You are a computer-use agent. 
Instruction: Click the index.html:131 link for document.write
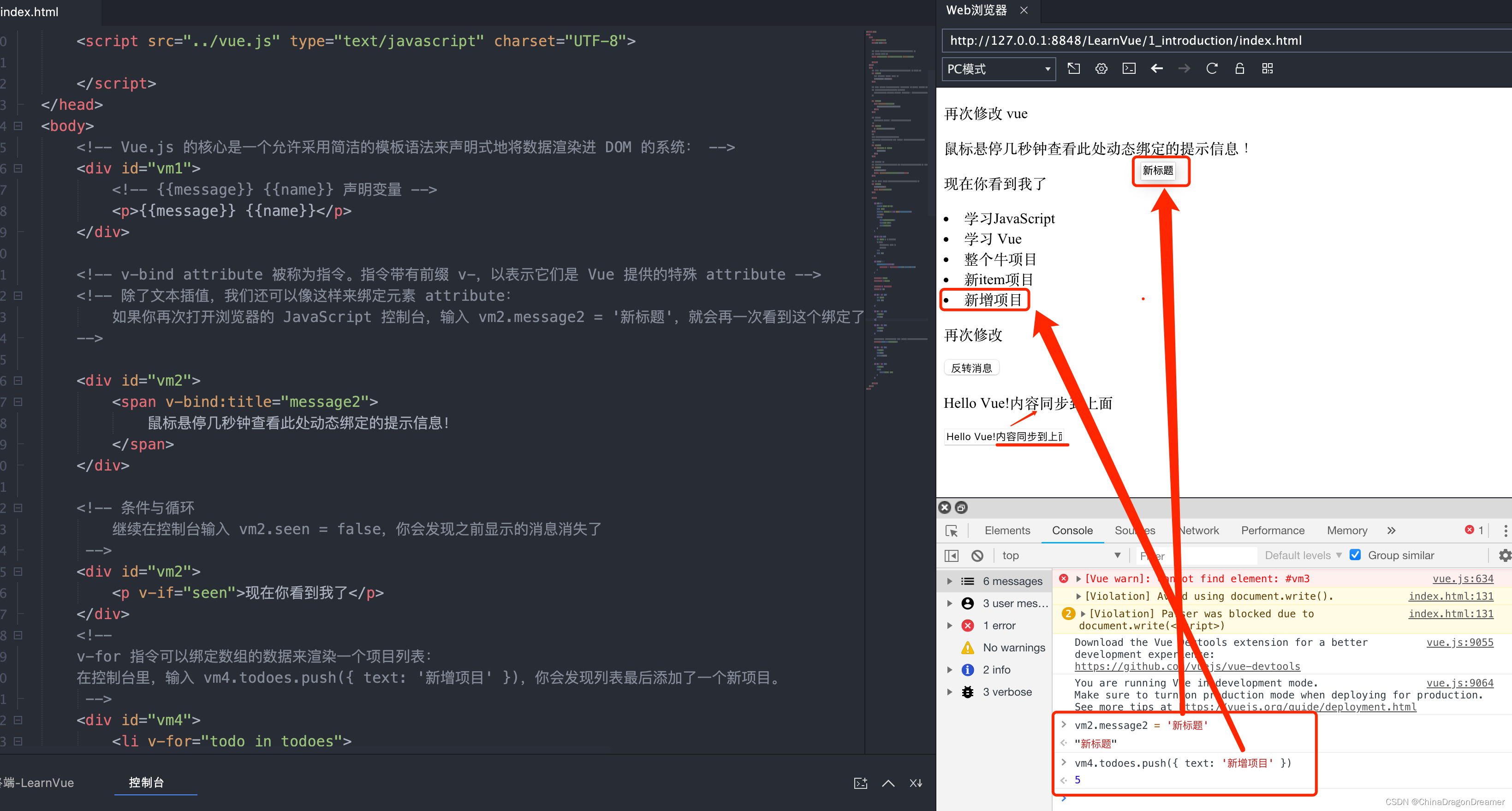point(1451,596)
